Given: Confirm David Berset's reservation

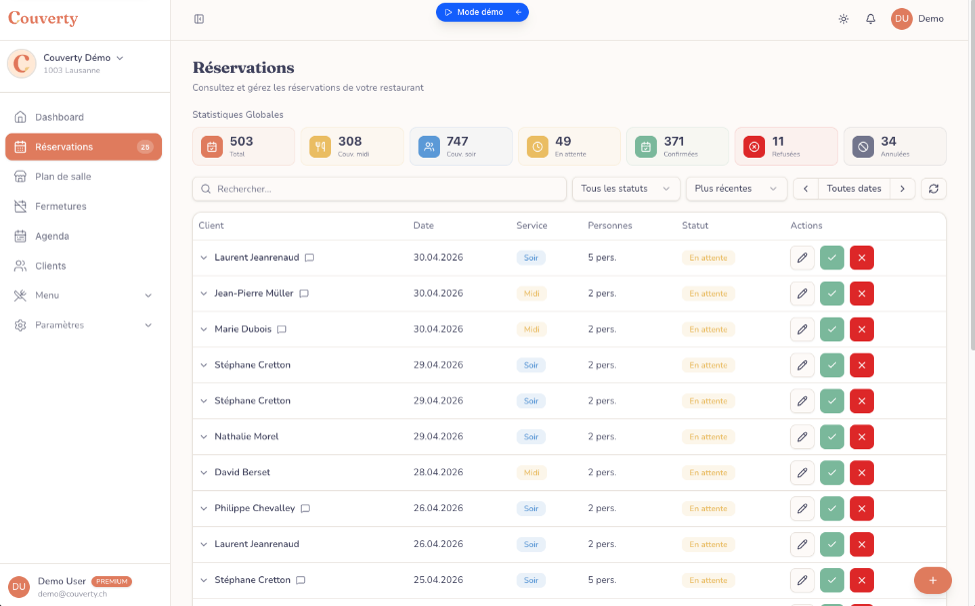Looking at the screenshot, I should tap(832, 473).
